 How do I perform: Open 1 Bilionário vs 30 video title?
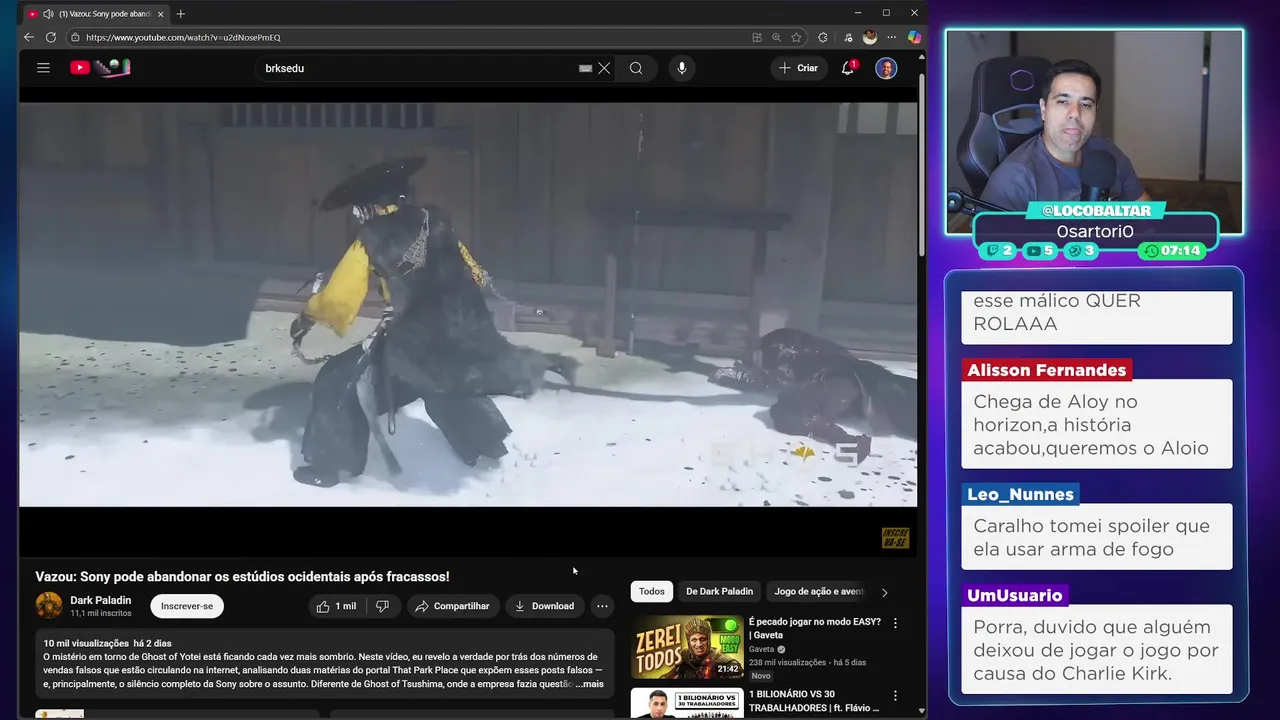pos(814,701)
